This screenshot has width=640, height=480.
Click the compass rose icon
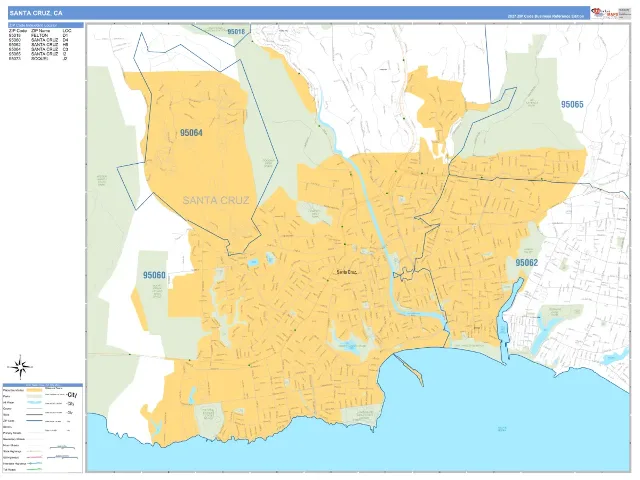(20, 367)
